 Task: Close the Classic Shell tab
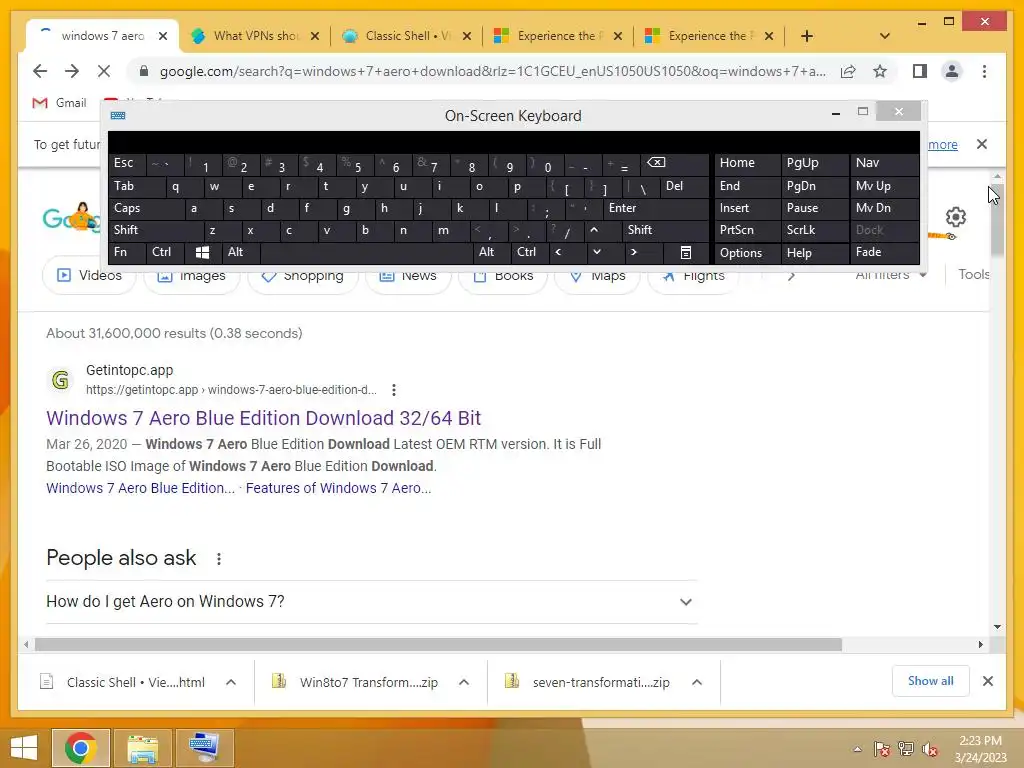point(466,36)
